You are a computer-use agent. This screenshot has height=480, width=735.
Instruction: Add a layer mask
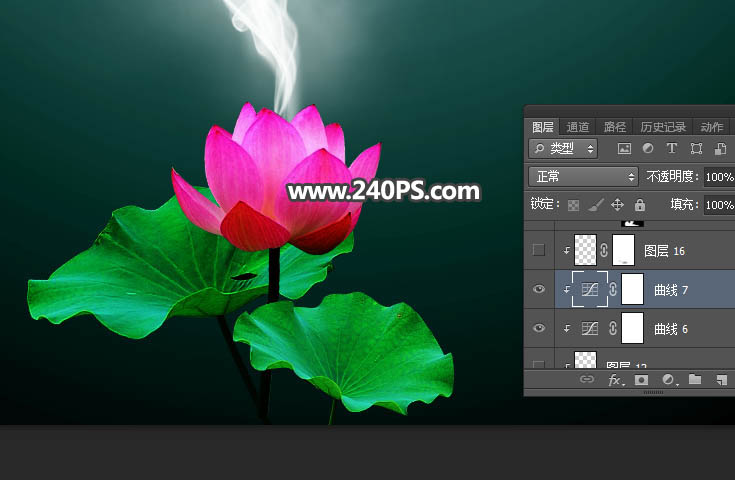click(642, 381)
